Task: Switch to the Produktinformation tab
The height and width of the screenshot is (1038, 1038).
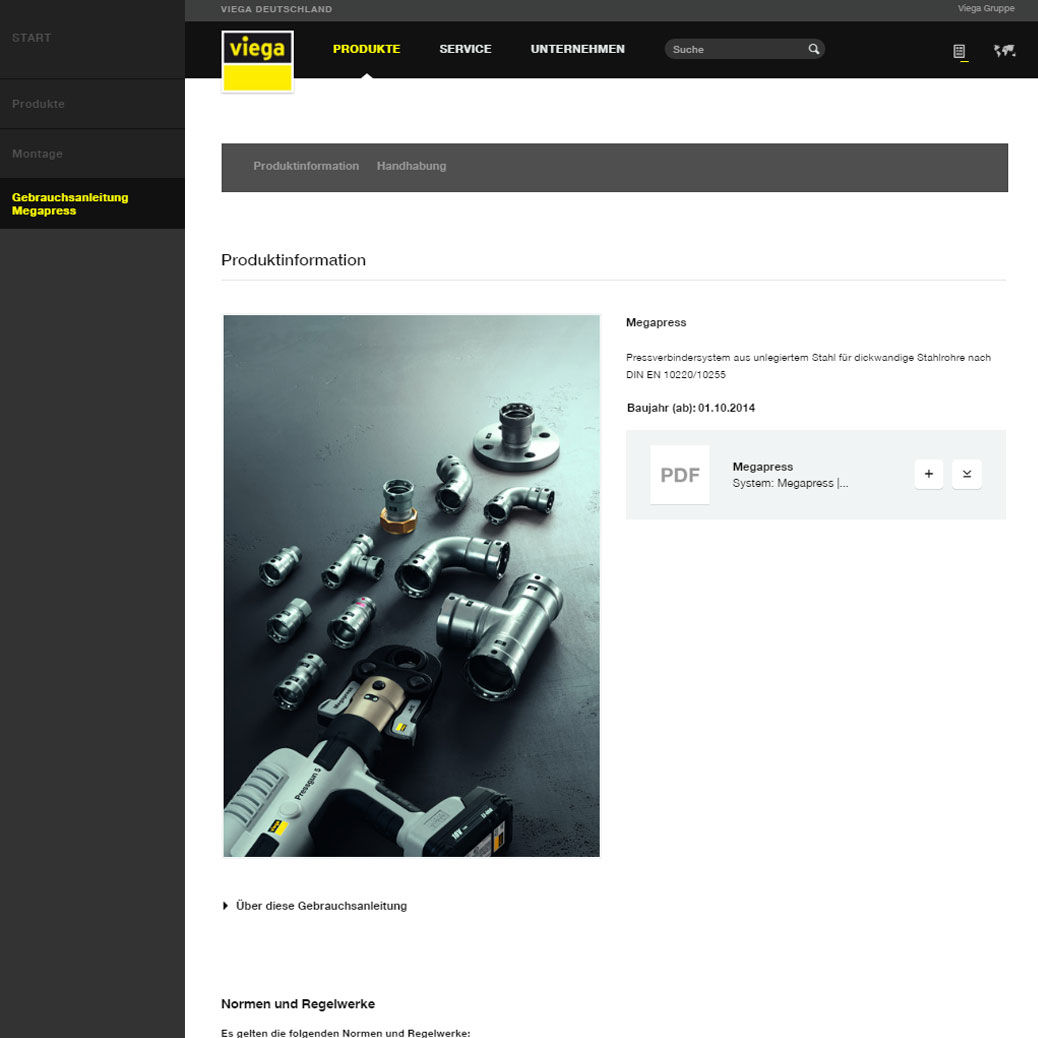Action: 306,166
